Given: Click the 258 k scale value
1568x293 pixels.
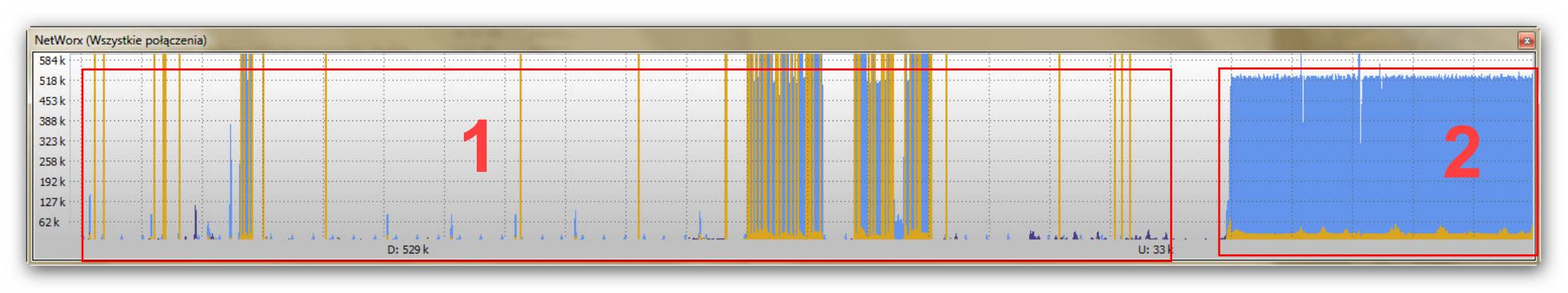Looking at the screenshot, I should [x=52, y=162].
